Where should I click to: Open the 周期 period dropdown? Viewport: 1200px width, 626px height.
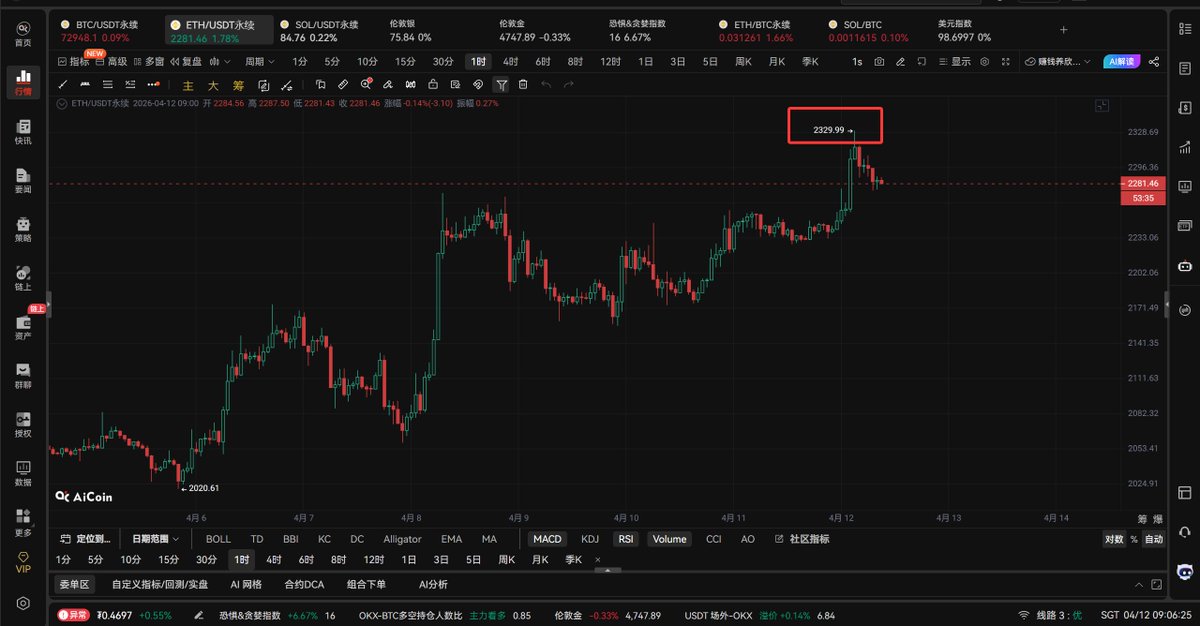pos(259,61)
